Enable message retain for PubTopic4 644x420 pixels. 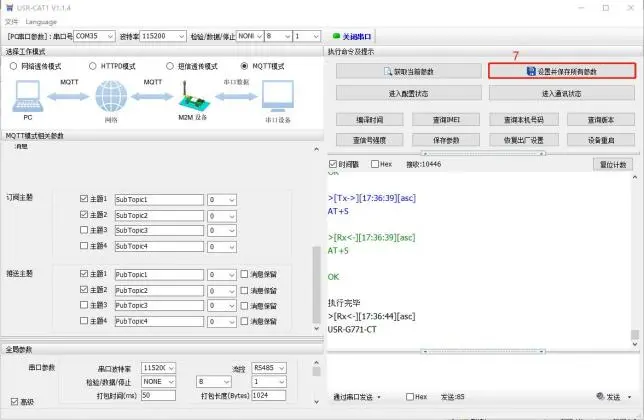coord(244,321)
